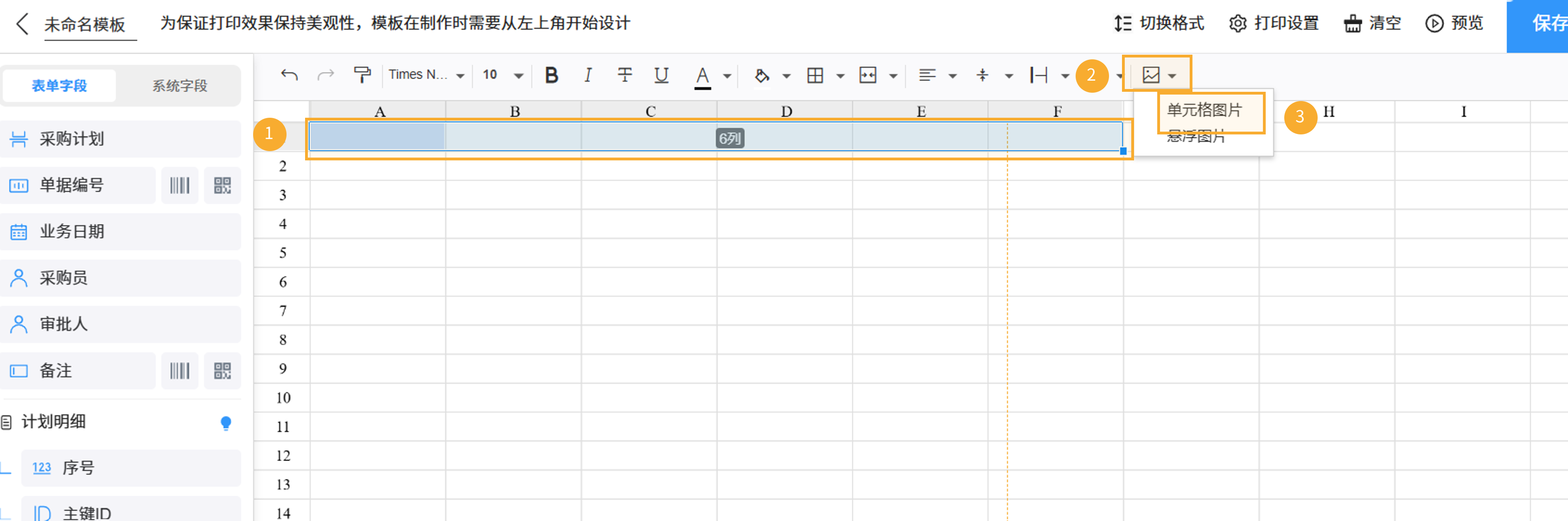Screen dimensions: 1568x521
Task: Select the 采购计划 field
Action: pos(121,139)
